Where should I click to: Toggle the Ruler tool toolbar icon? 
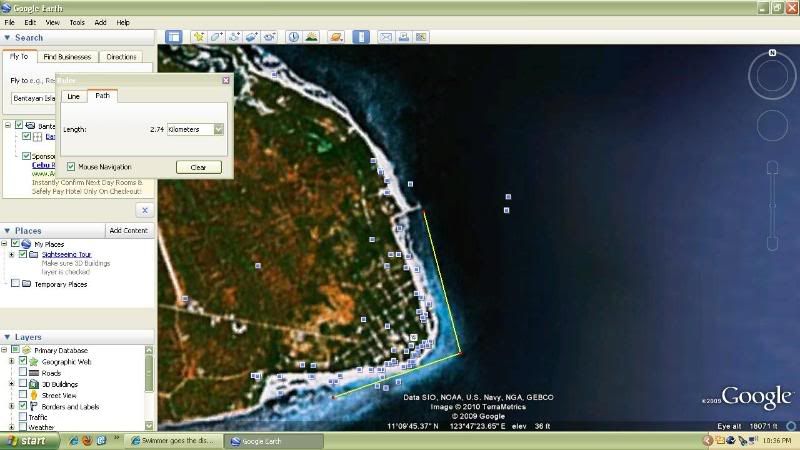click(361, 37)
